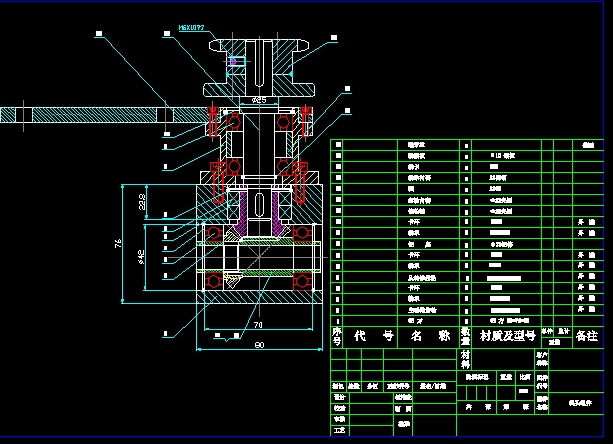This screenshot has width=613, height=444.
Task: Click the ø42 bore diameter dimension
Action: point(142,256)
